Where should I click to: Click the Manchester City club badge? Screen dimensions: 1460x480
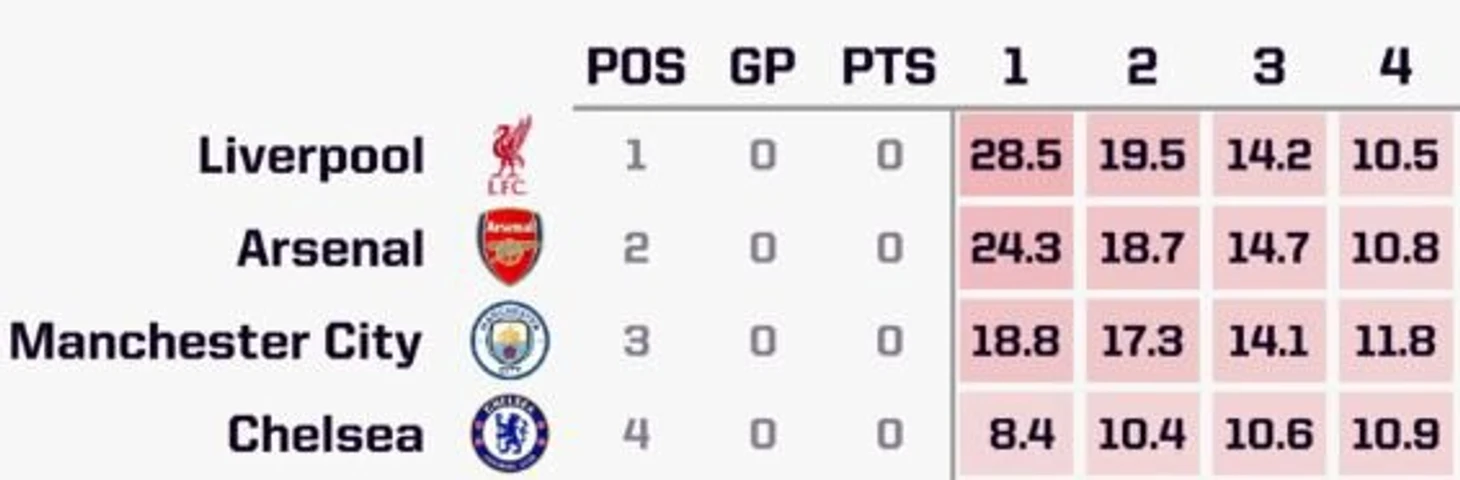(x=510, y=340)
